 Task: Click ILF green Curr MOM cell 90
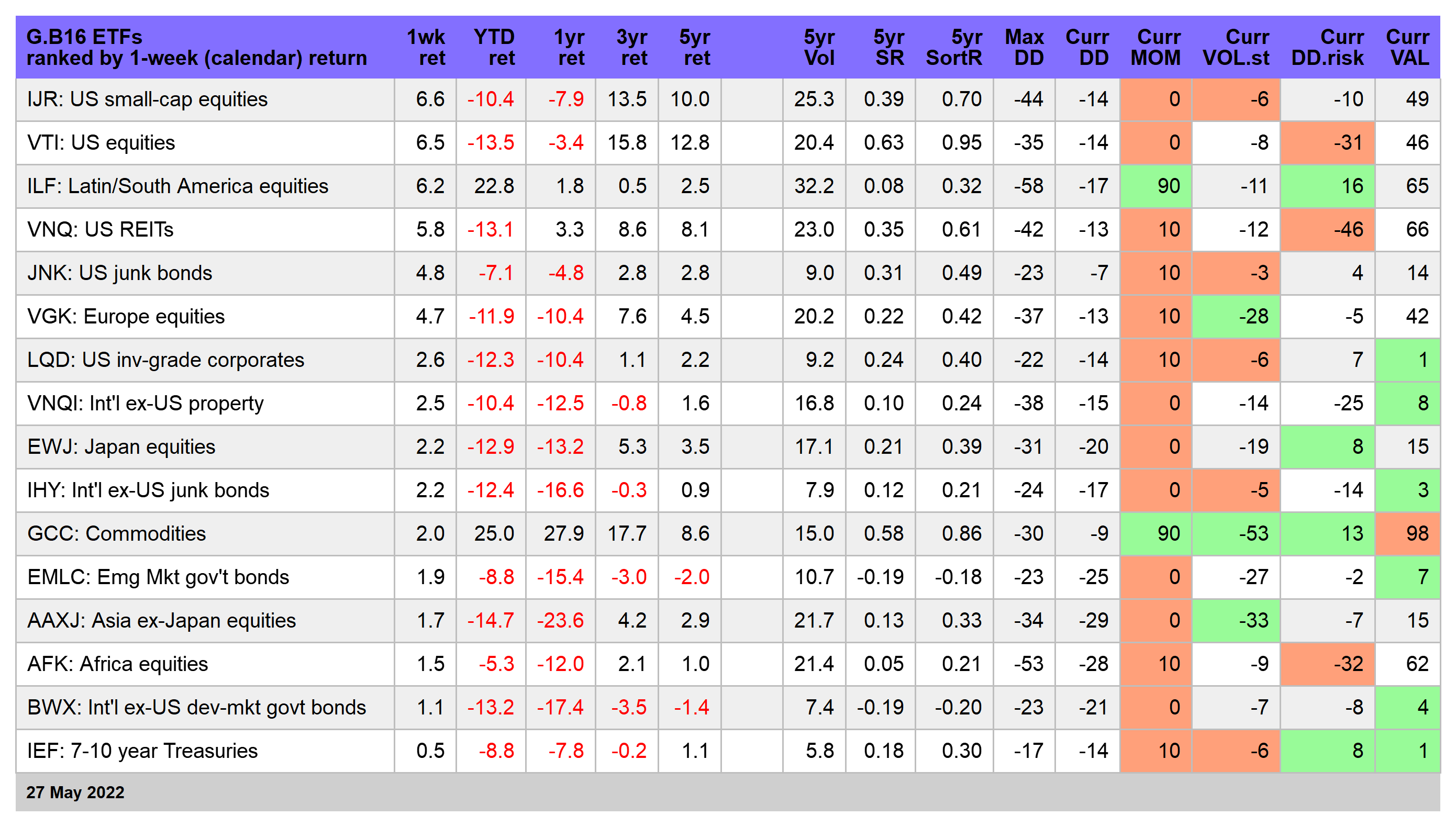pyautogui.click(x=1155, y=186)
